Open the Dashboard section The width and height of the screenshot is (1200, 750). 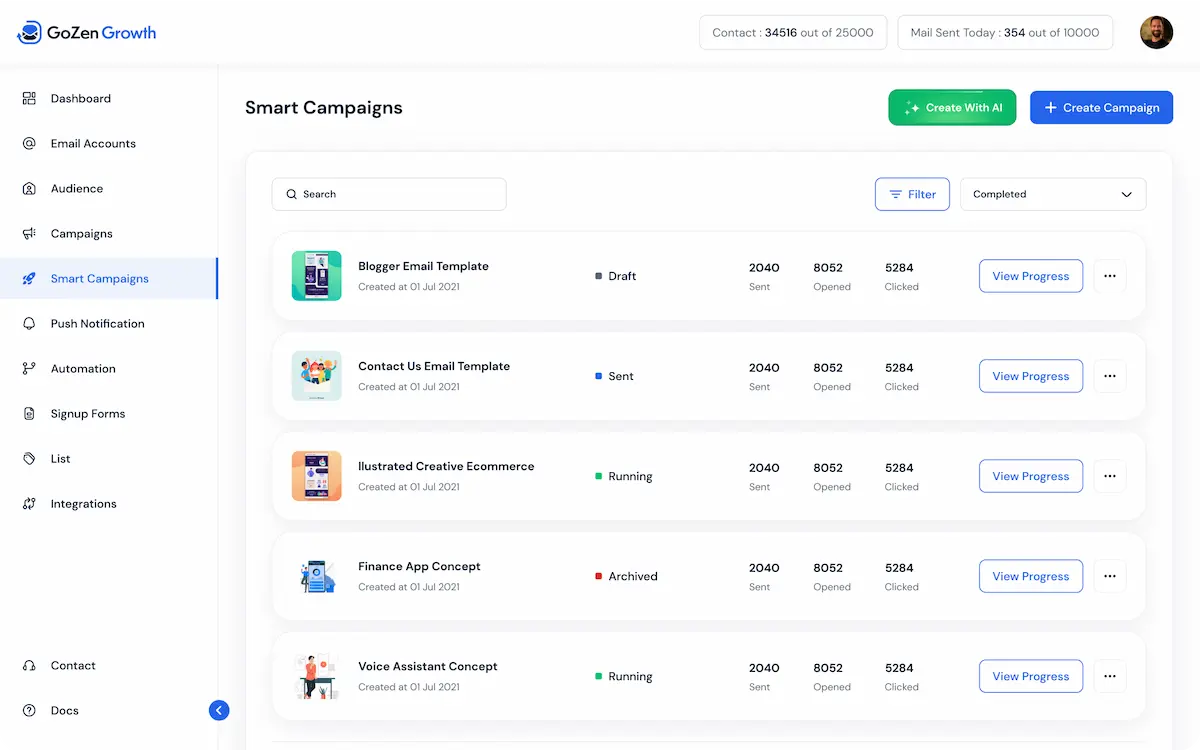(x=80, y=98)
